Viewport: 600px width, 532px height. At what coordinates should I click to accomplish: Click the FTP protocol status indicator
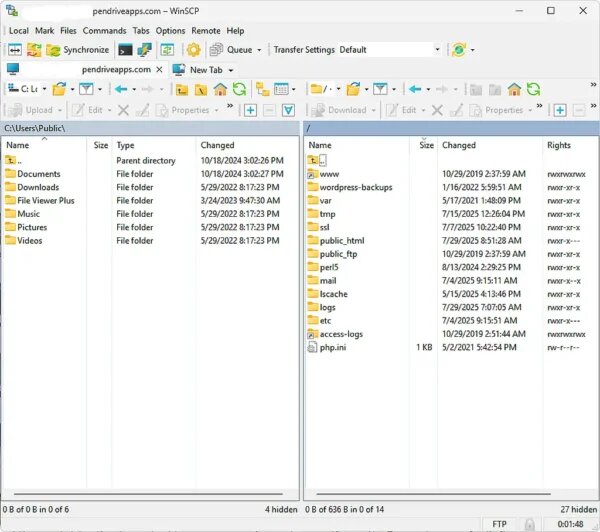pos(499,524)
